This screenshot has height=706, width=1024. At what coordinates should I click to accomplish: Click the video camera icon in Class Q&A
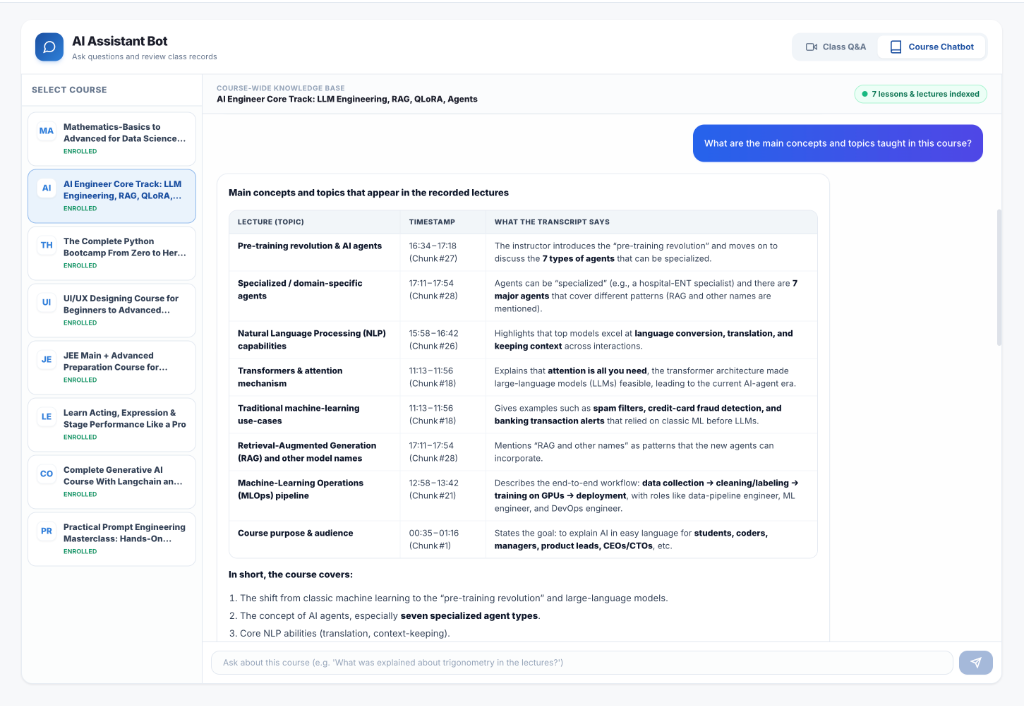812,47
